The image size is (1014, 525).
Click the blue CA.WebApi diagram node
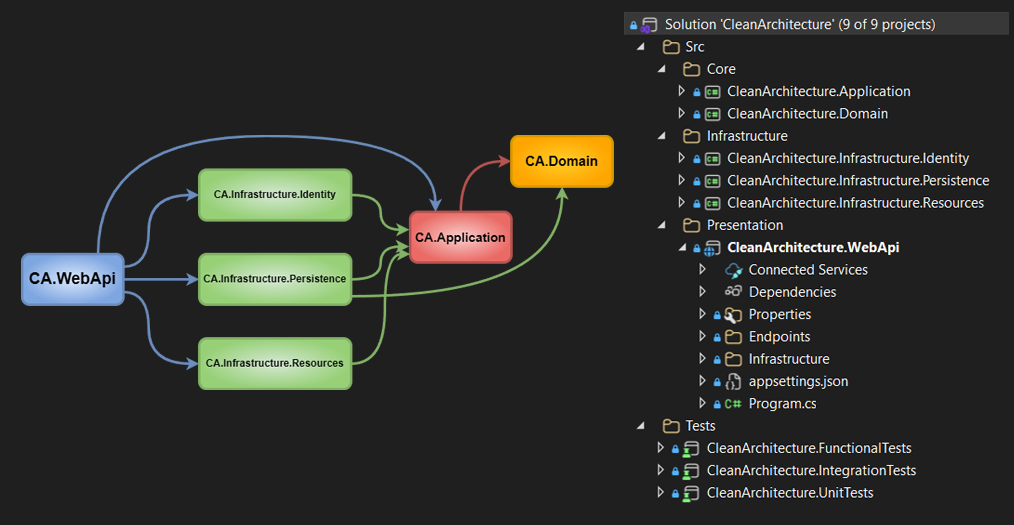click(72, 279)
